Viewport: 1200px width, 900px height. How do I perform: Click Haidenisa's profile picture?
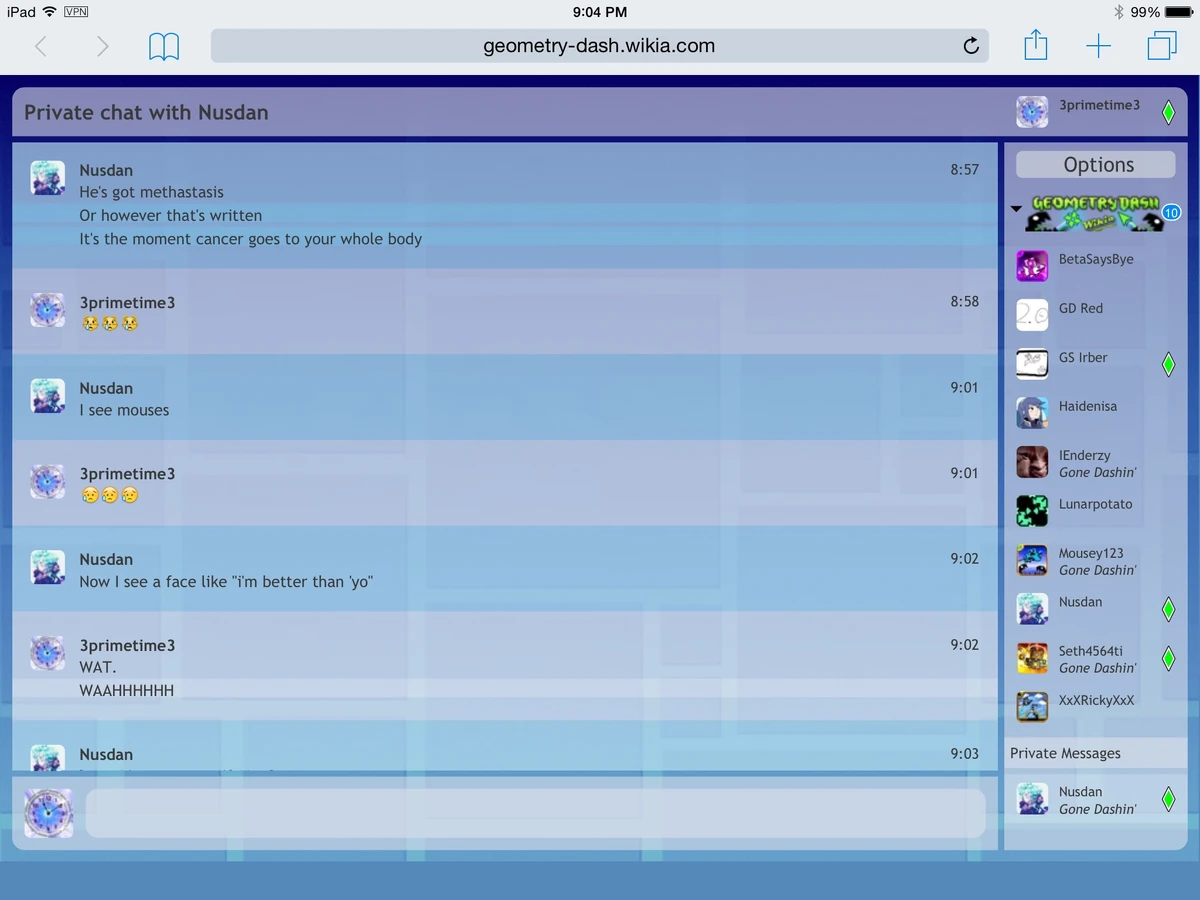1032,412
